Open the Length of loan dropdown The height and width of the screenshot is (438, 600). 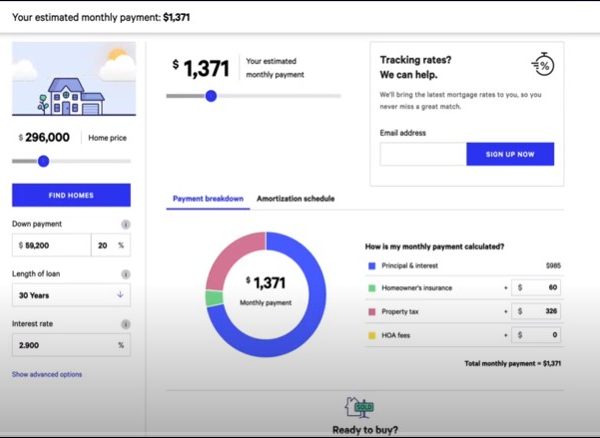coord(71,295)
